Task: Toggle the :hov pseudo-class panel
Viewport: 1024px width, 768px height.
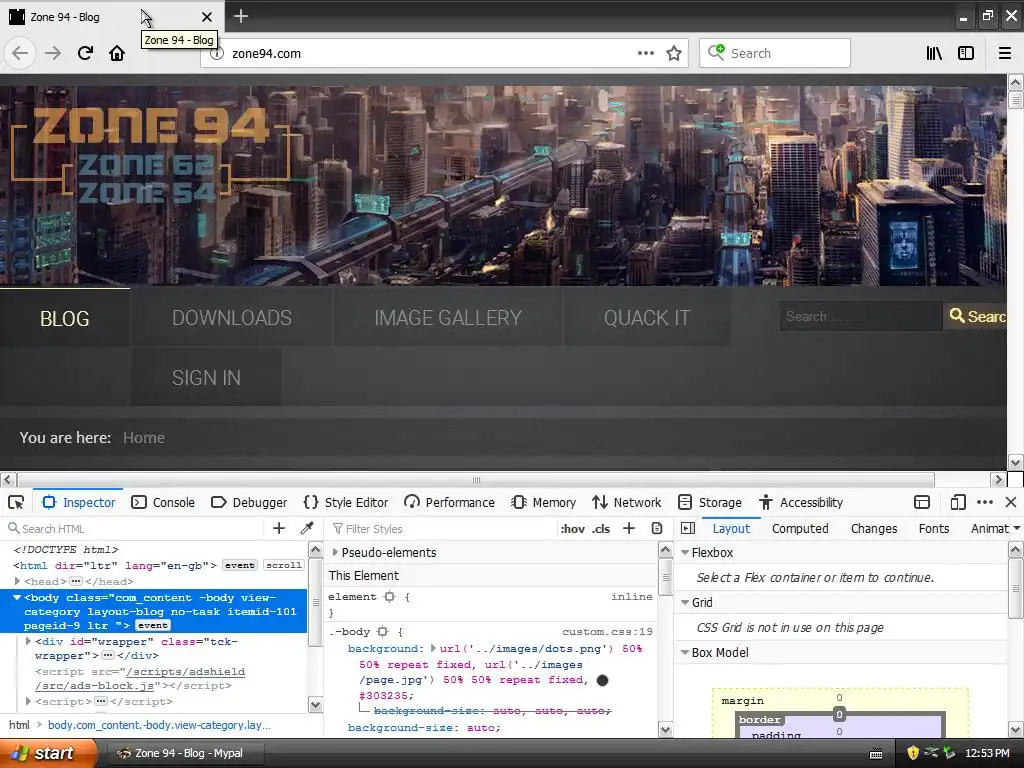Action: 573,529
